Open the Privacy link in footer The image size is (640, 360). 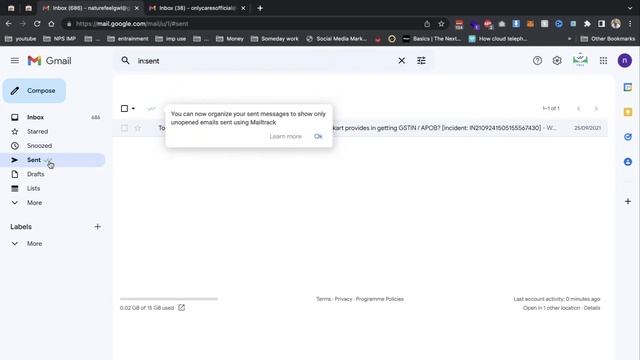[x=343, y=299]
